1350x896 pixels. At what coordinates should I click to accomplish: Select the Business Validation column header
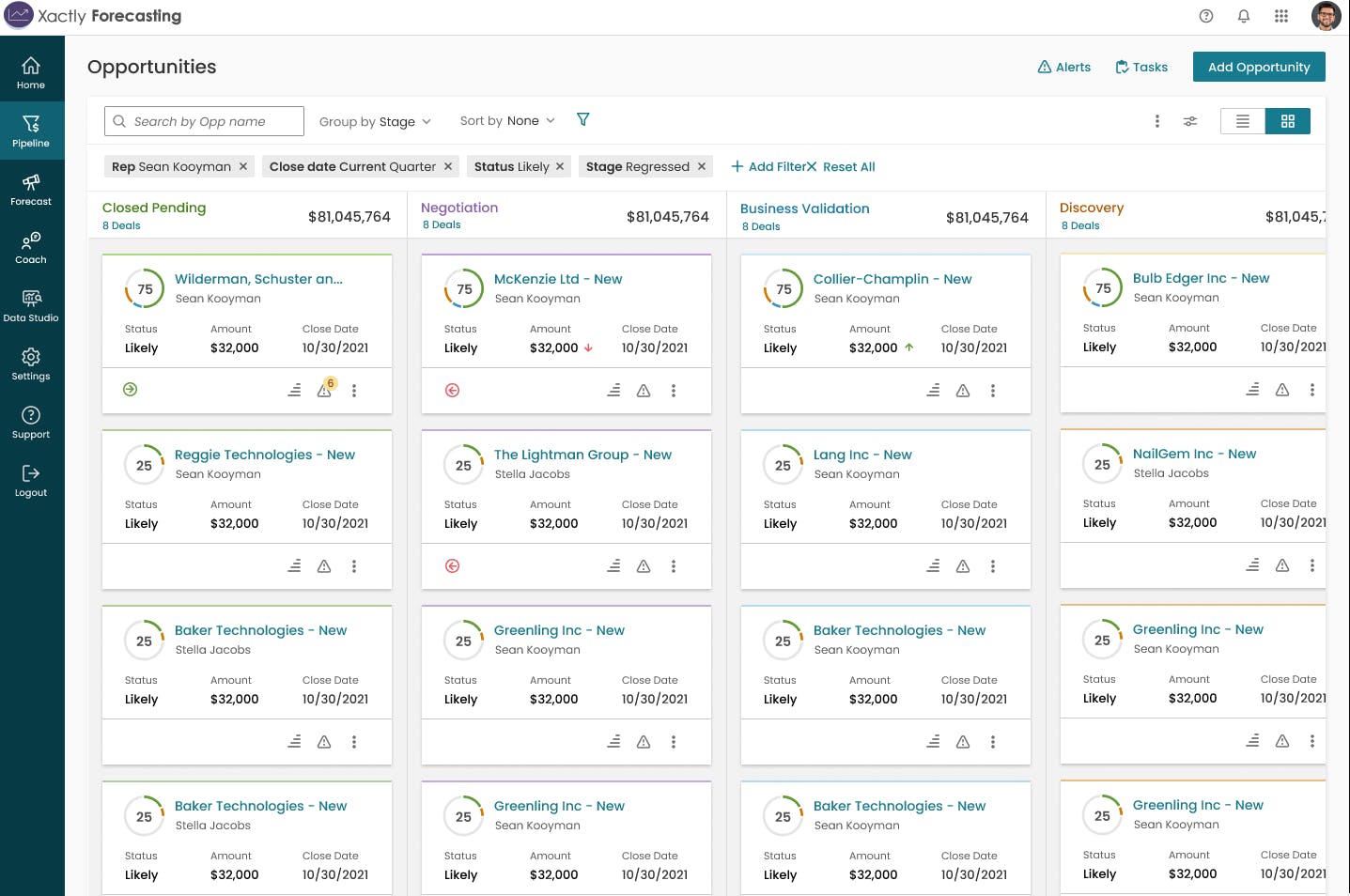tap(805, 209)
